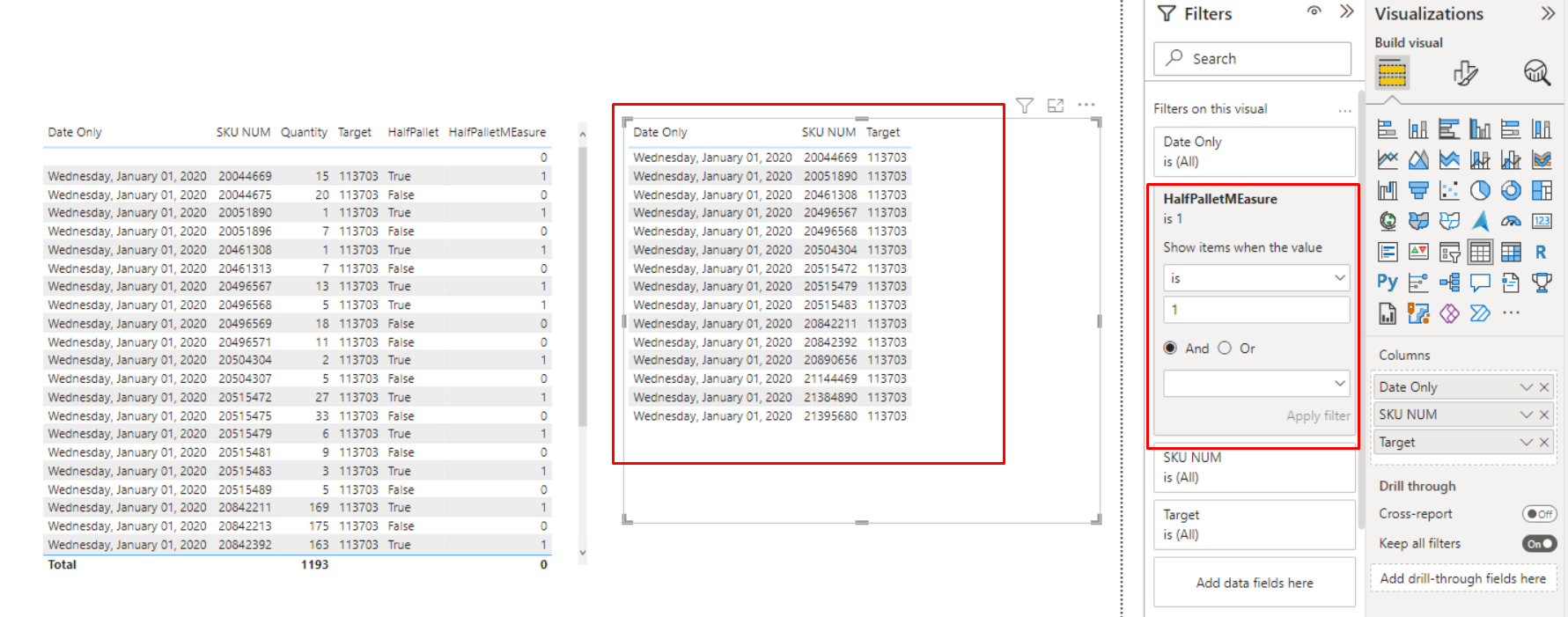The height and width of the screenshot is (617, 1568).
Task: Select the Donut chart visual
Action: tap(1511, 190)
